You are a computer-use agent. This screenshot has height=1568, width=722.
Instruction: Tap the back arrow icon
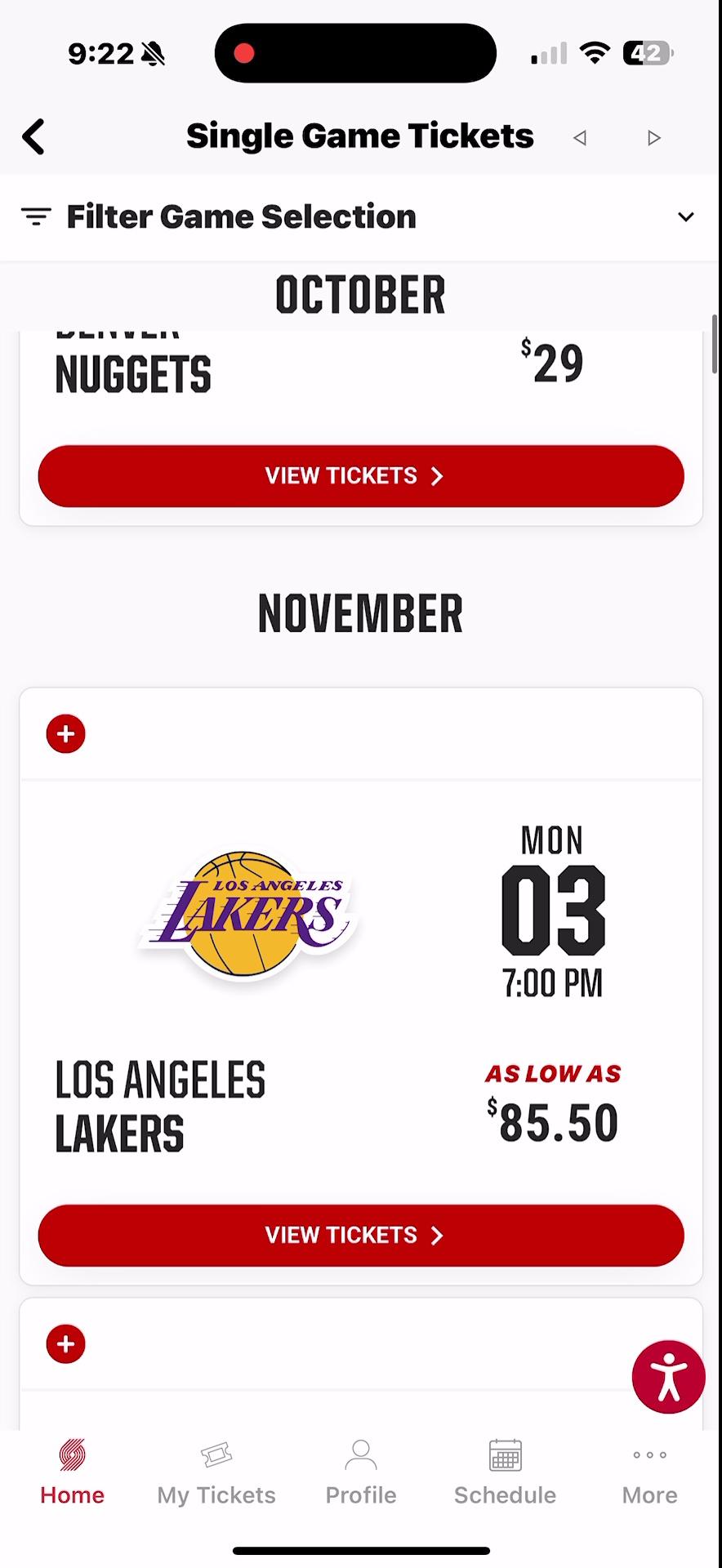(33, 137)
